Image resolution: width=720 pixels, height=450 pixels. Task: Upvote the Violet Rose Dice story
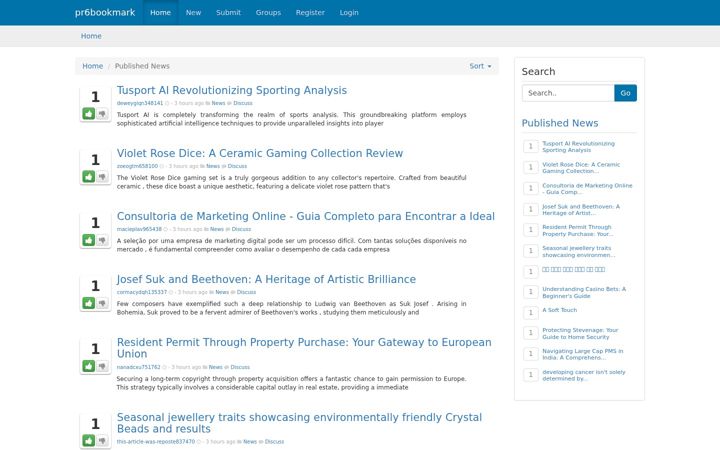[89, 176]
